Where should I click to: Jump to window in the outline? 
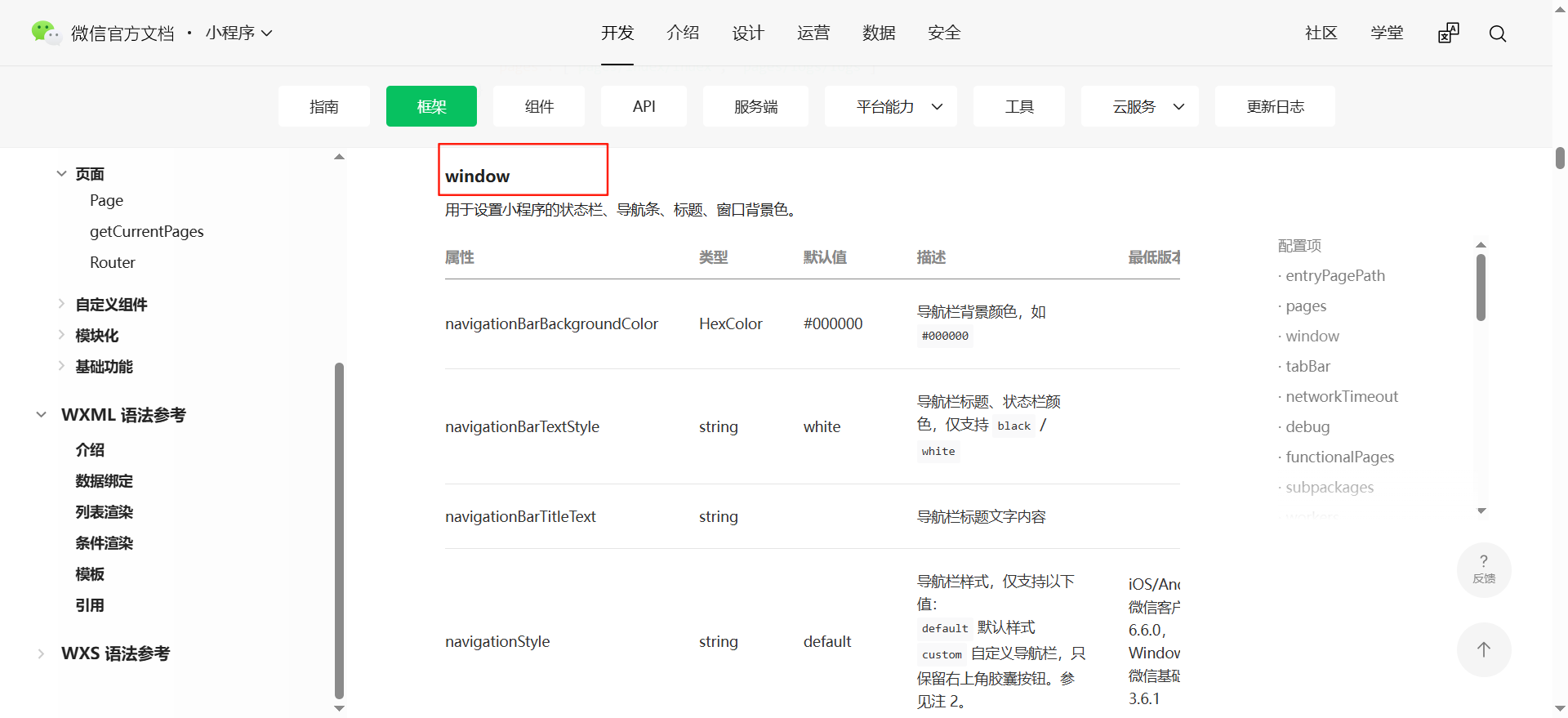(1312, 336)
